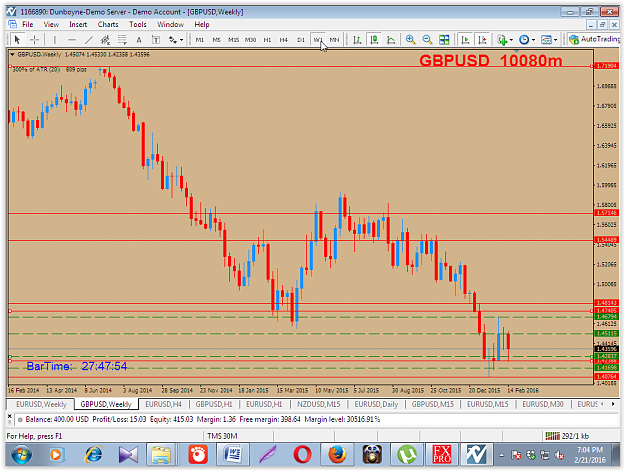Screen dimensions: 625x471
Task: Open FX PRO app from taskbar
Action: coord(442,454)
